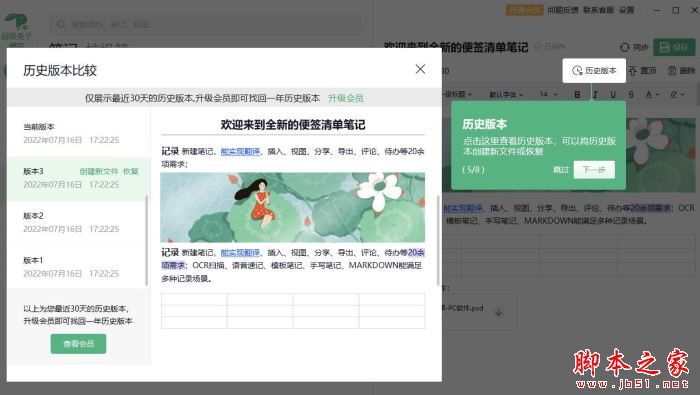700x395 pixels.
Task: Click the magnifier search icon
Action: (x=62, y=25)
